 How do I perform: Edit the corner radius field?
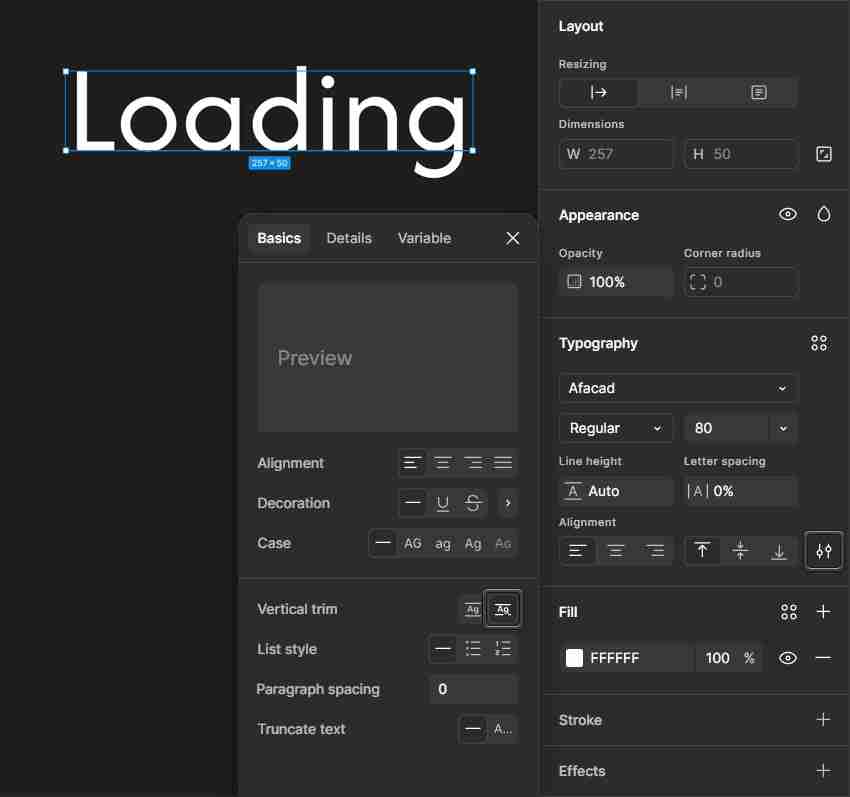(741, 282)
